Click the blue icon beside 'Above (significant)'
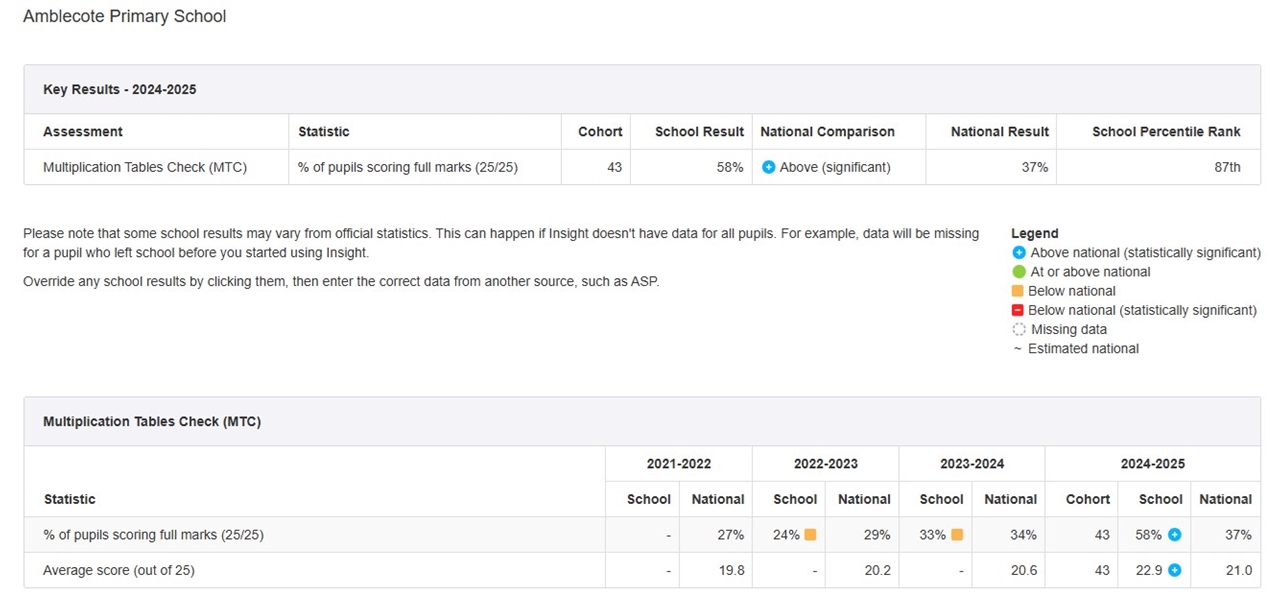This screenshot has width=1280, height=596. click(x=768, y=167)
